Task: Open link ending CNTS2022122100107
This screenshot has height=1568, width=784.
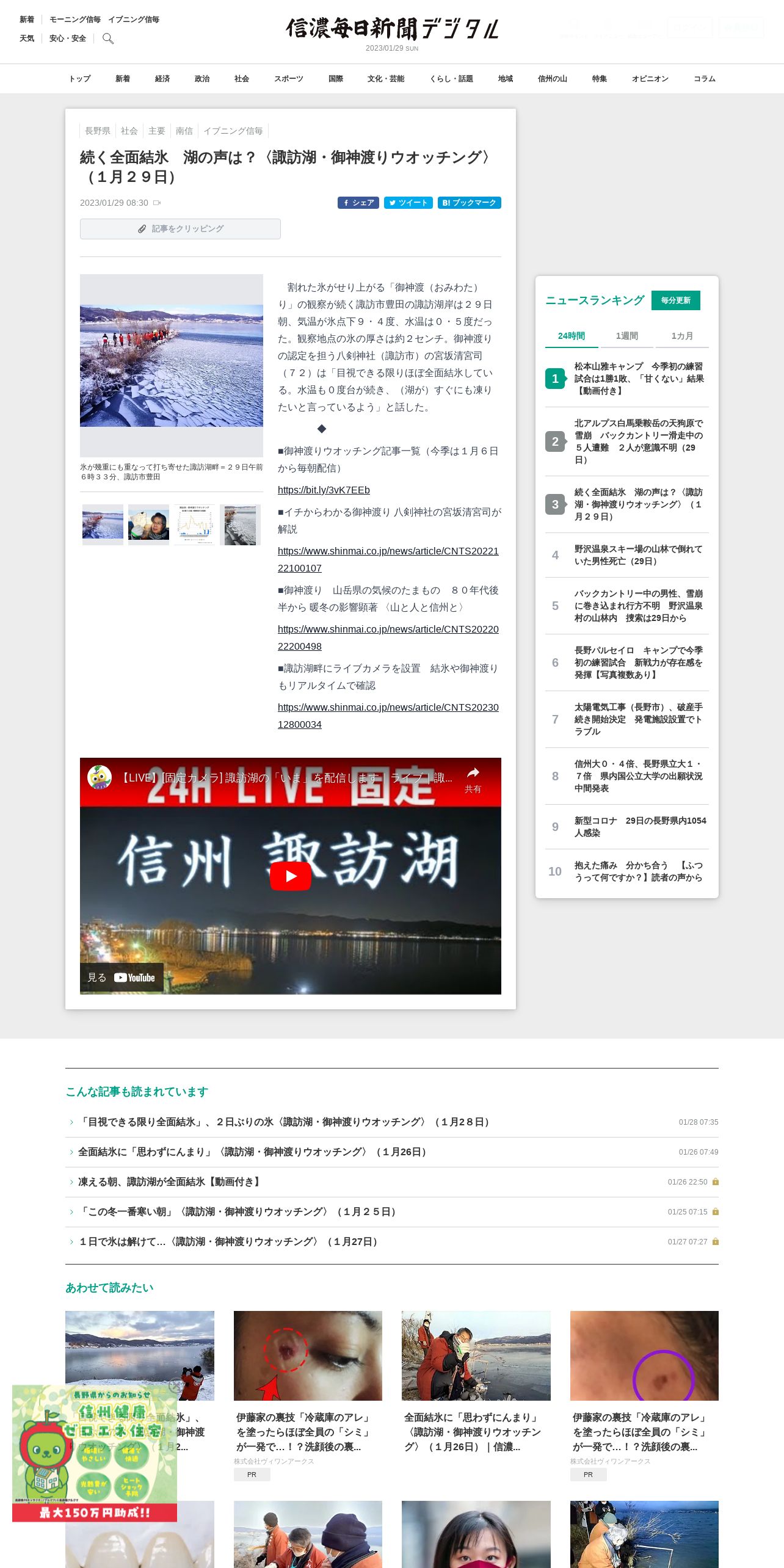Action: [x=388, y=559]
